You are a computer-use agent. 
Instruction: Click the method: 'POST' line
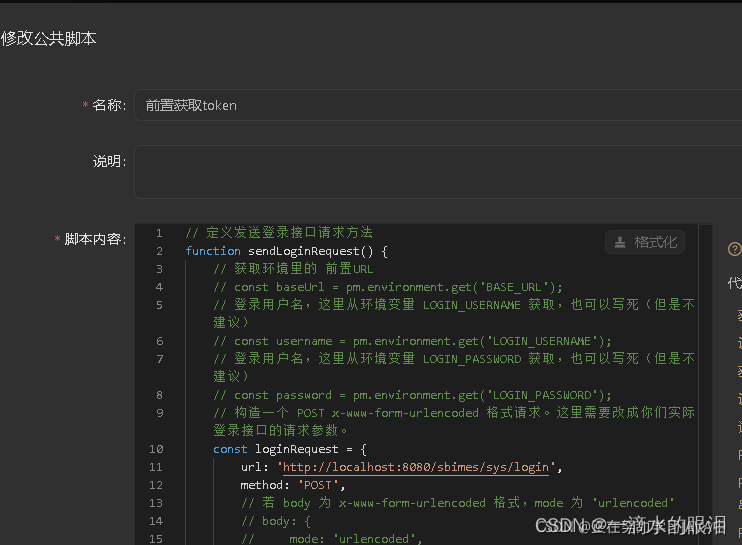pyautogui.click(x=293, y=485)
